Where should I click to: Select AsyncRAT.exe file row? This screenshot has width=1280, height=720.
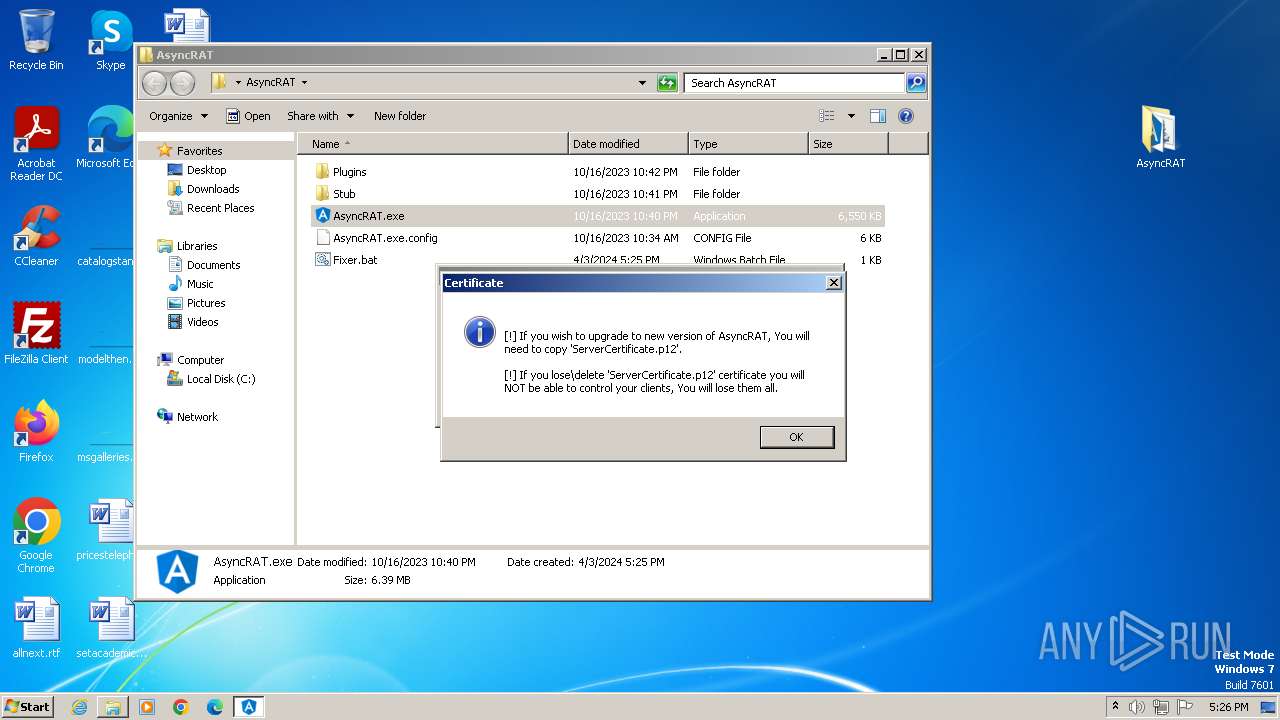(598, 216)
